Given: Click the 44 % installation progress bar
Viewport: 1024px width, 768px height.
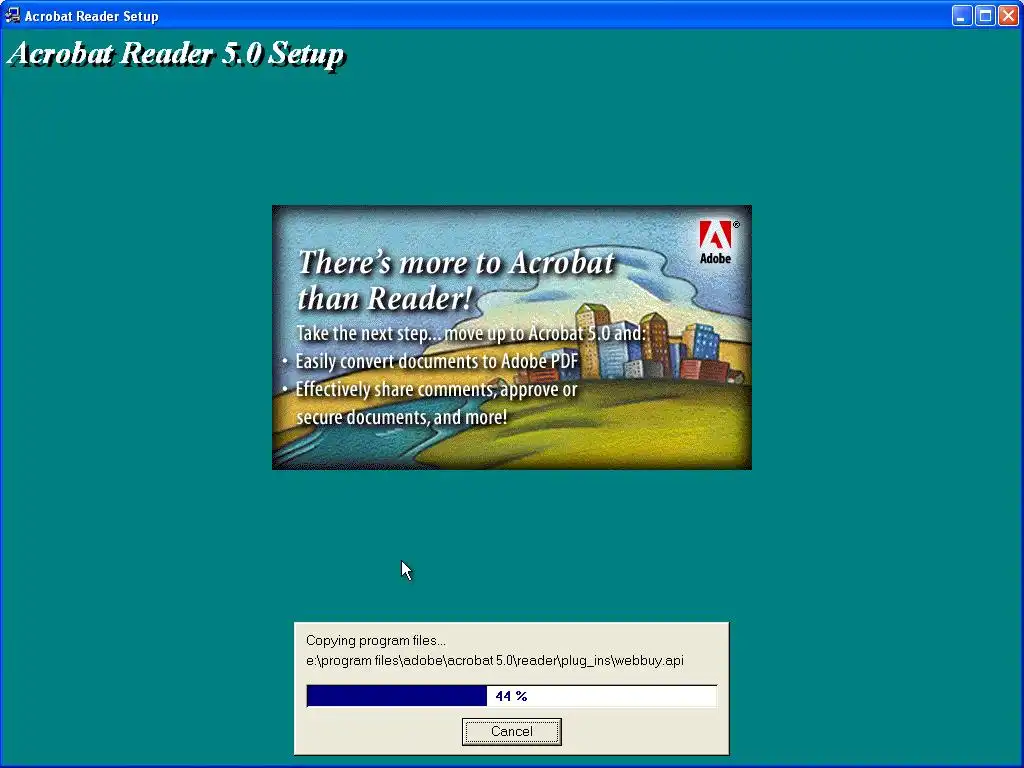Looking at the screenshot, I should click(x=511, y=696).
